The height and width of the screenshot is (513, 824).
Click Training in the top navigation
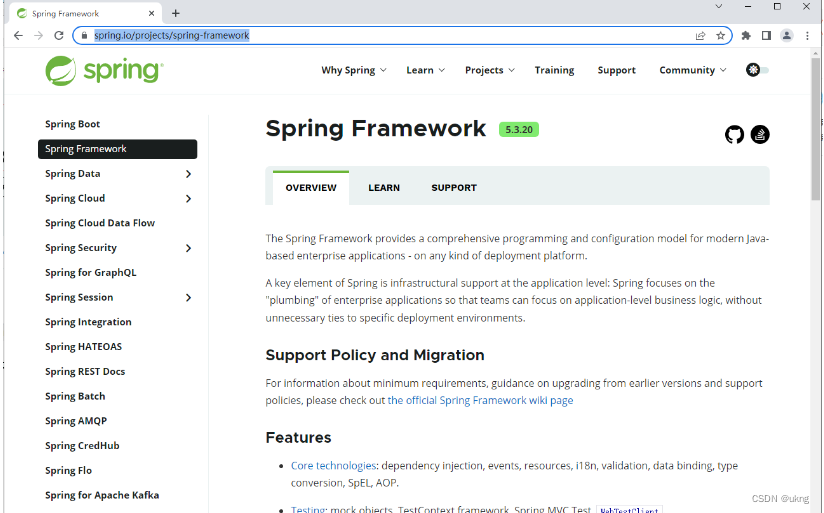(x=554, y=70)
